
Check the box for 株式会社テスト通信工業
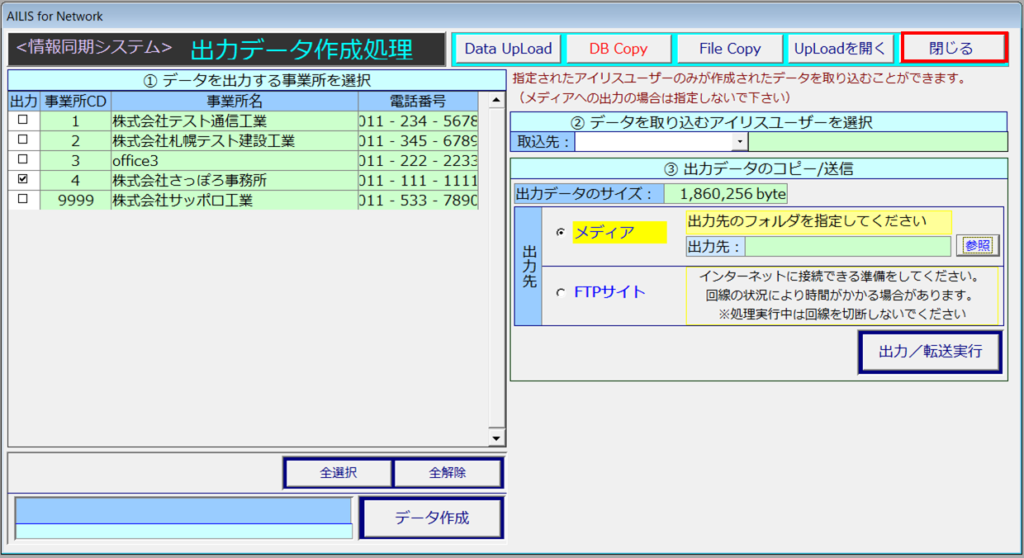(23, 120)
